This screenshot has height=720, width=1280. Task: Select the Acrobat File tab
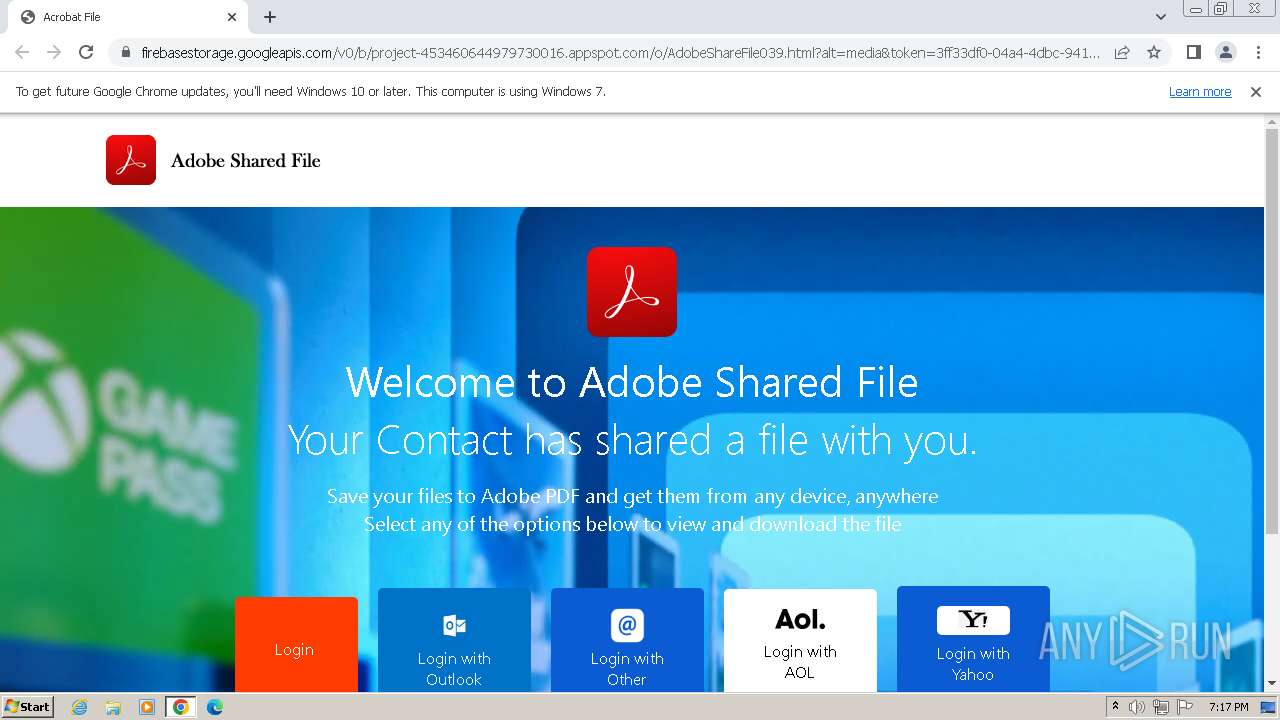[128, 17]
